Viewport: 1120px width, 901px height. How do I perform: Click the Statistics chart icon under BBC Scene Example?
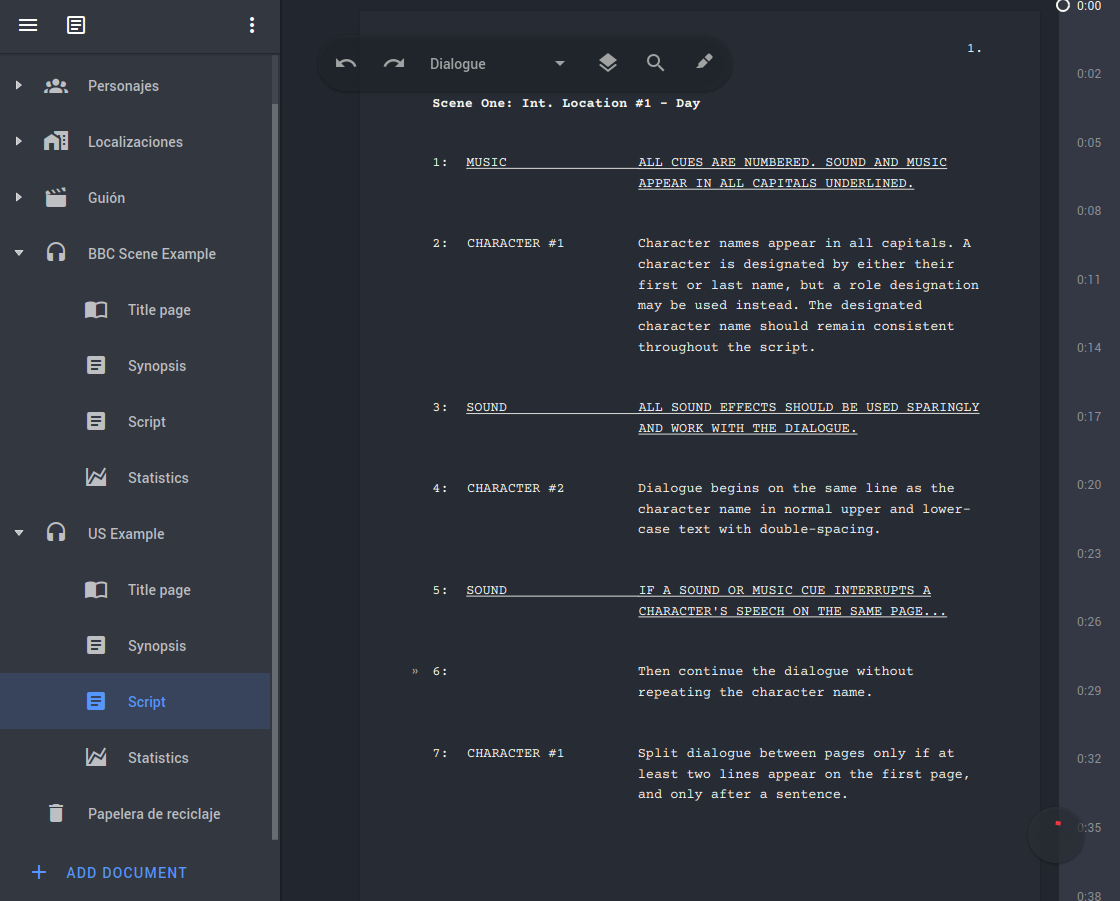point(96,477)
